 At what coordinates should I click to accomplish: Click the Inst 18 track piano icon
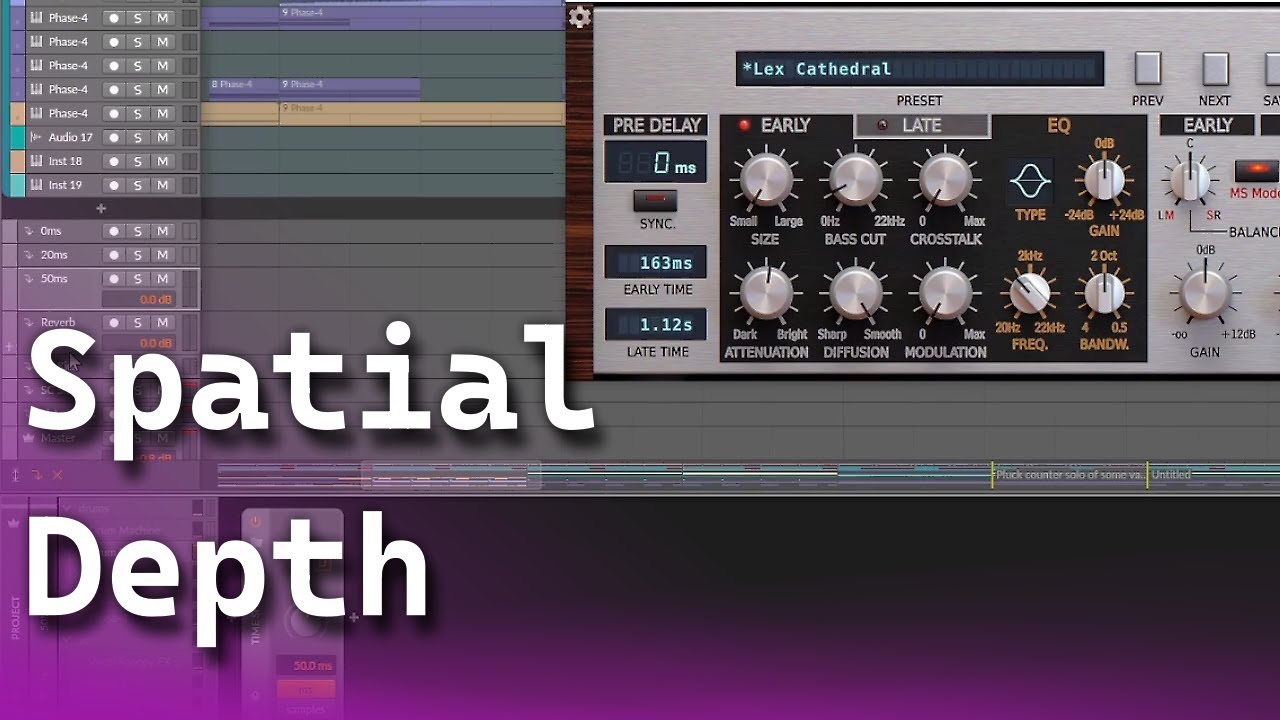(36, 161)
